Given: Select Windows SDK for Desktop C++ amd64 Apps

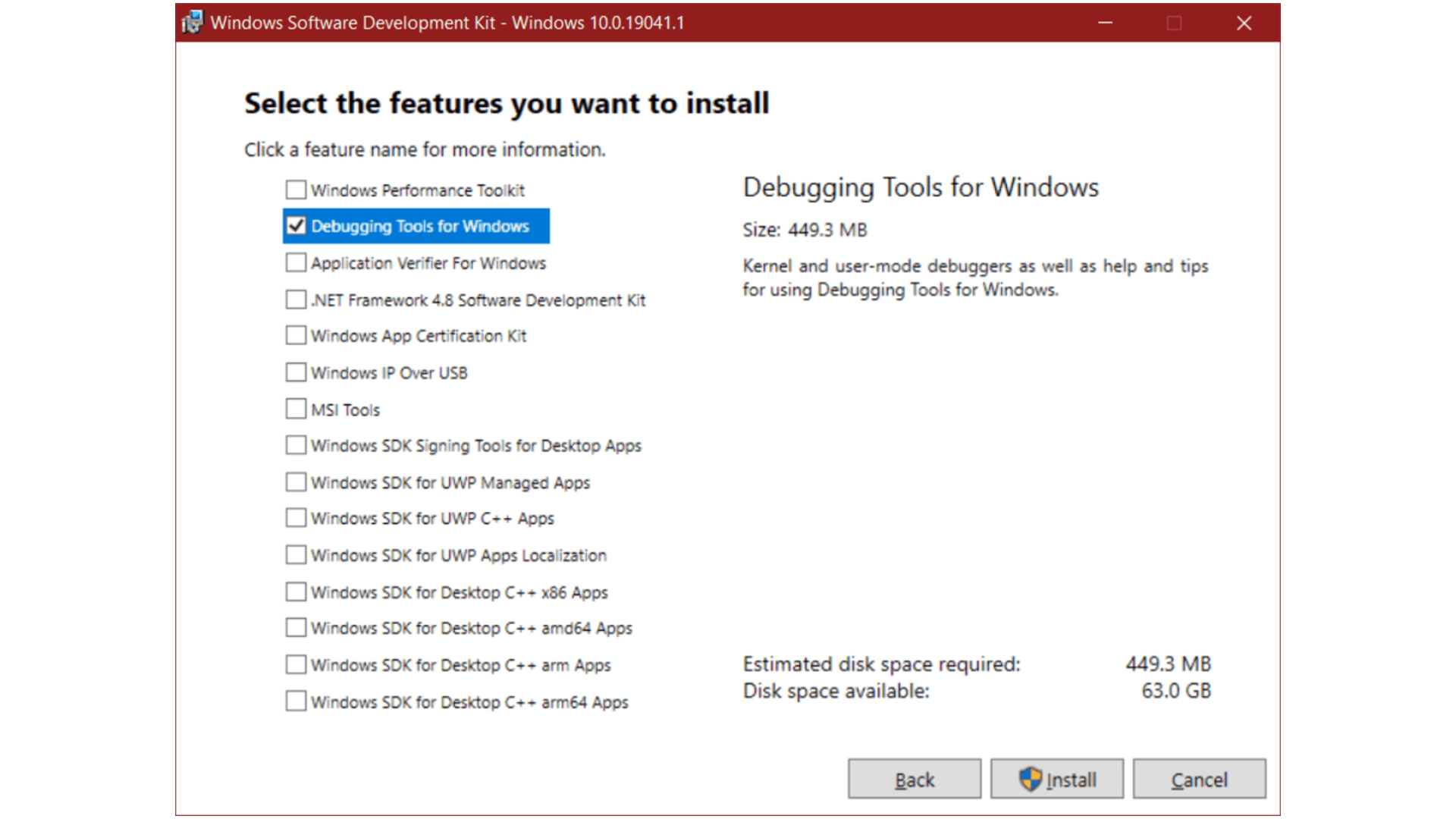Looking at the screenshot, I should click(x=296, y=628).
